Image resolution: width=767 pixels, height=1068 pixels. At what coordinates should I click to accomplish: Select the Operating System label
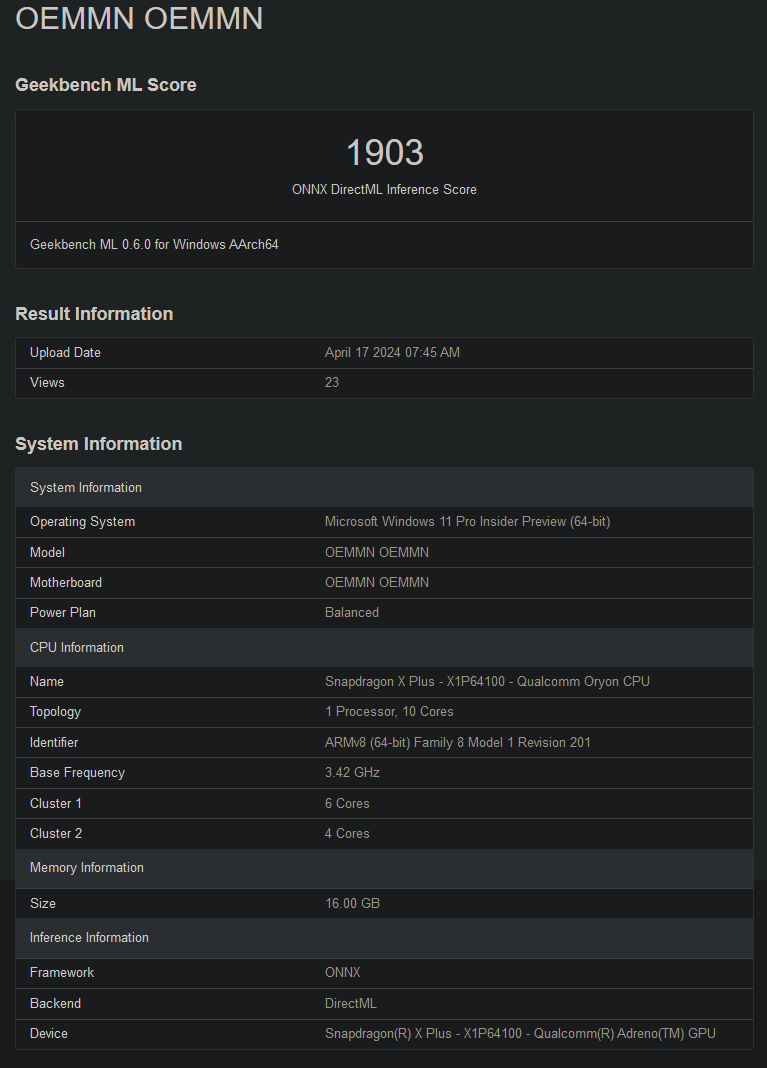(82, 522)
